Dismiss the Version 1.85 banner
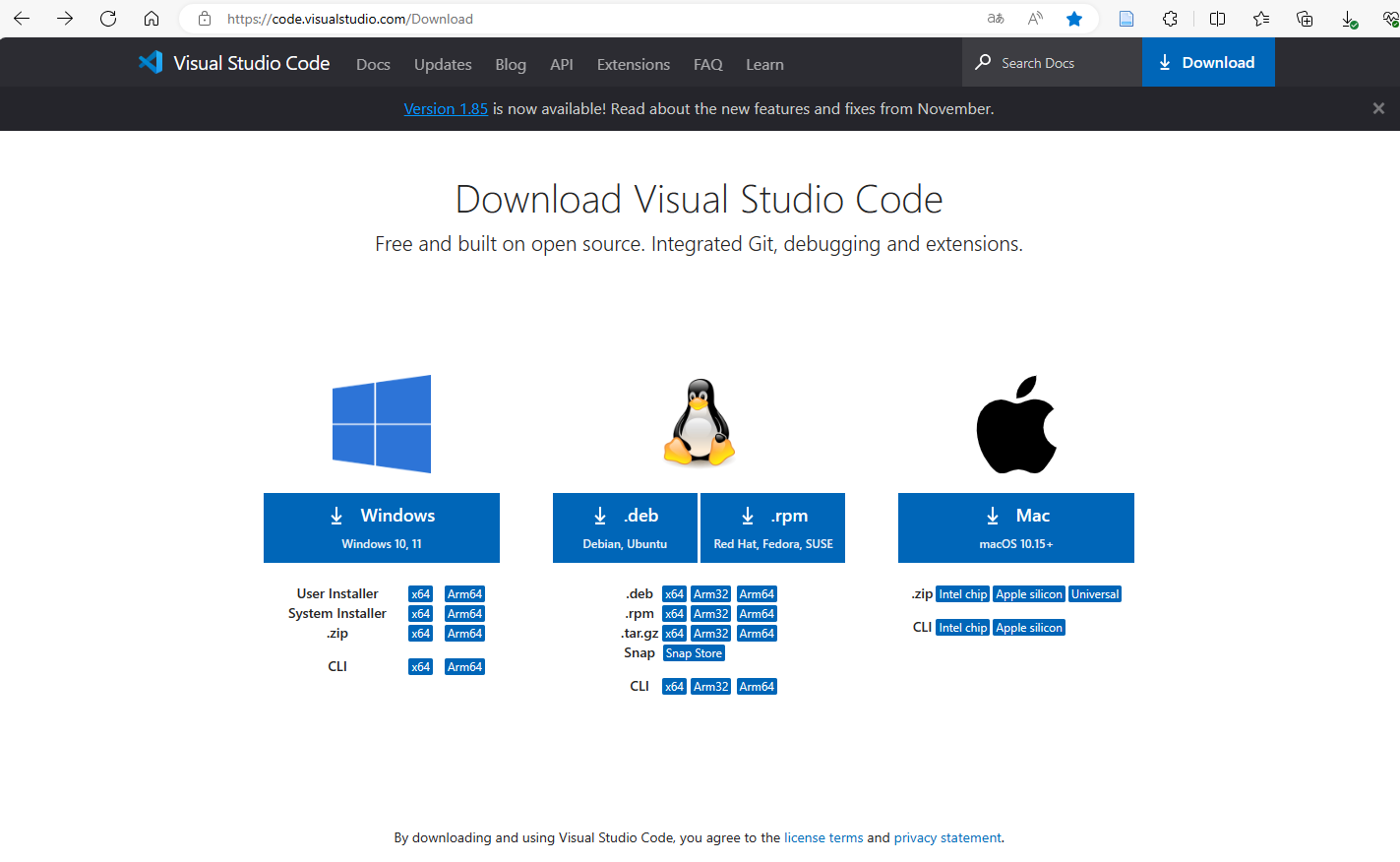The width and height of the screenshot is (1400, 862). point(1378,108)
